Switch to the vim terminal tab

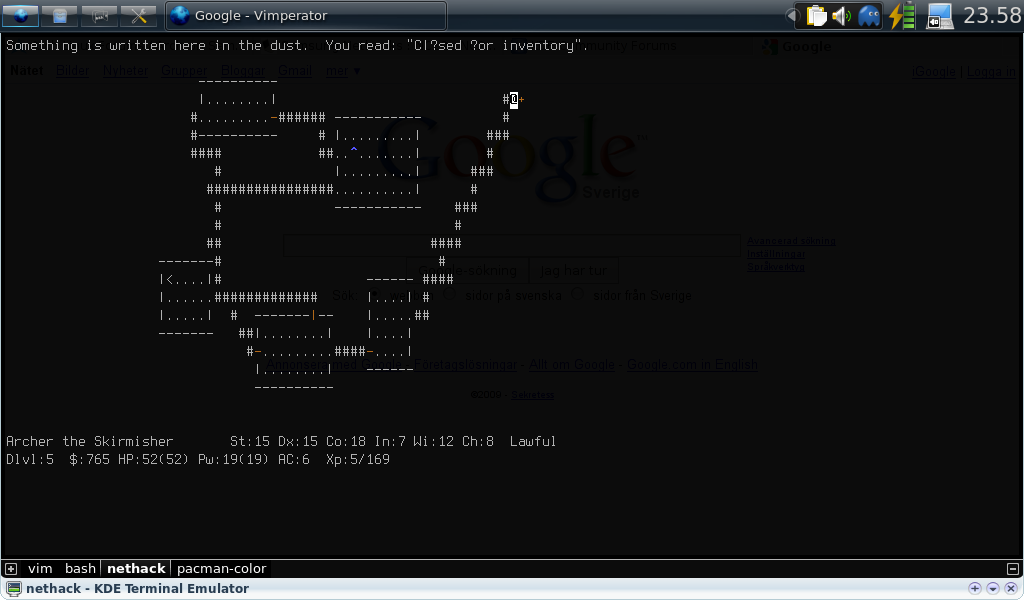point(40,569)
